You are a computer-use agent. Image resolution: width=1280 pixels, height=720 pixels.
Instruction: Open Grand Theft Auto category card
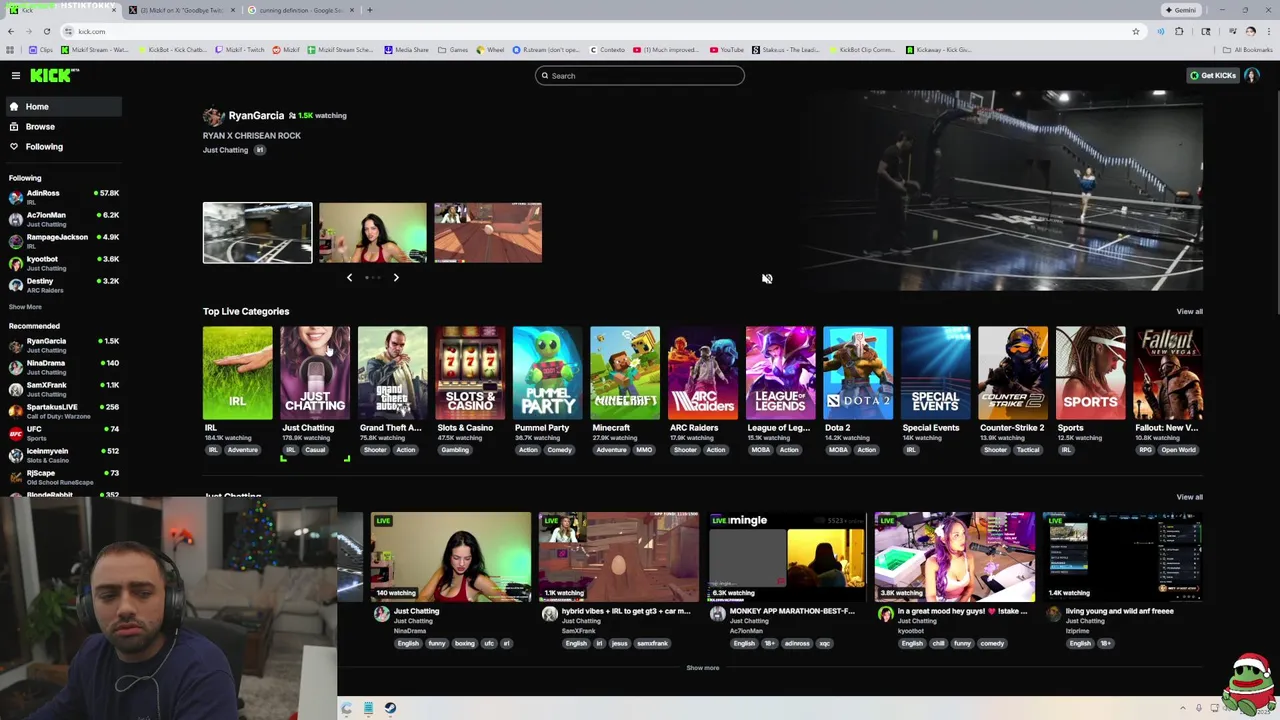click(392, 373)
